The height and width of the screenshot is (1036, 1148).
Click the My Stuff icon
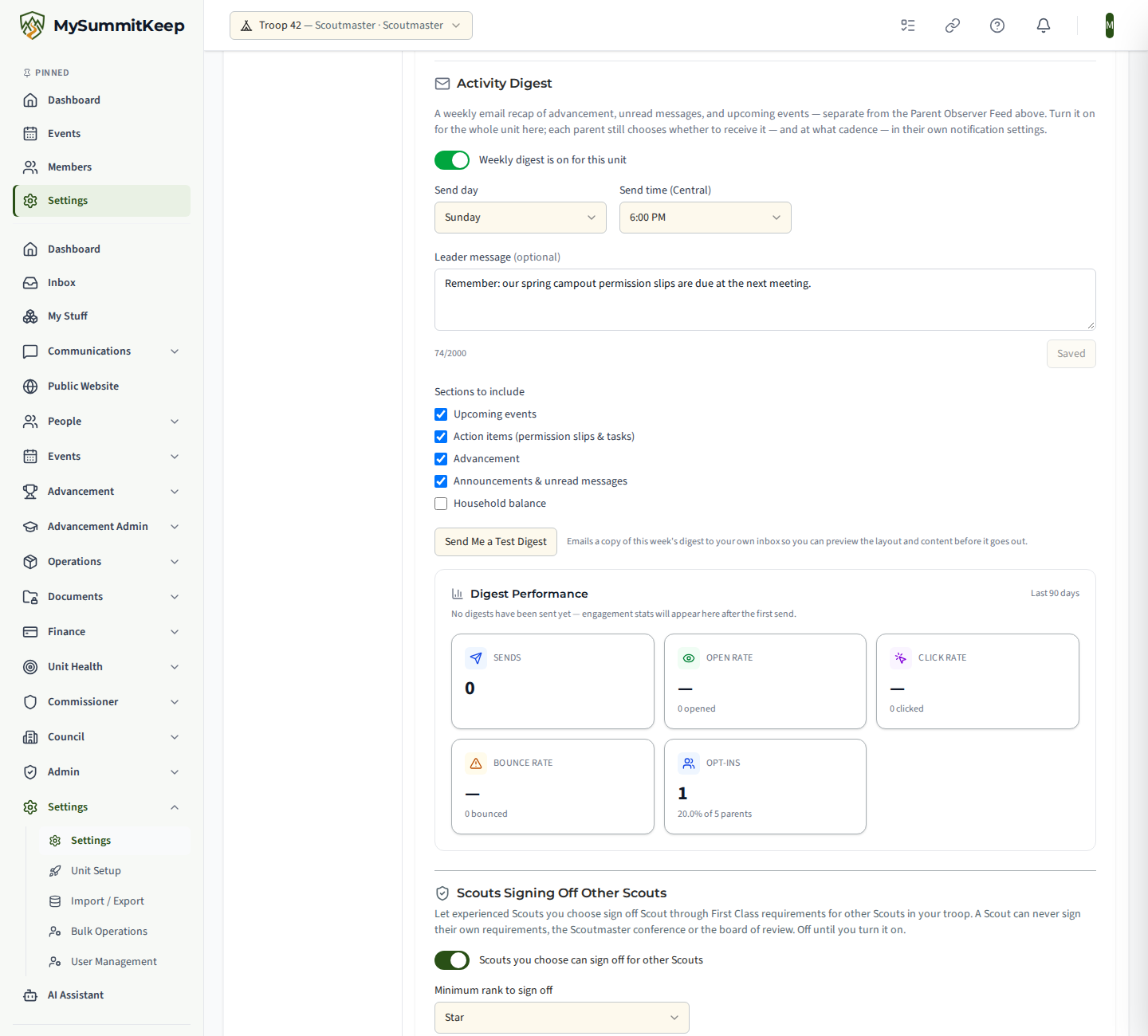pos(30,316)
